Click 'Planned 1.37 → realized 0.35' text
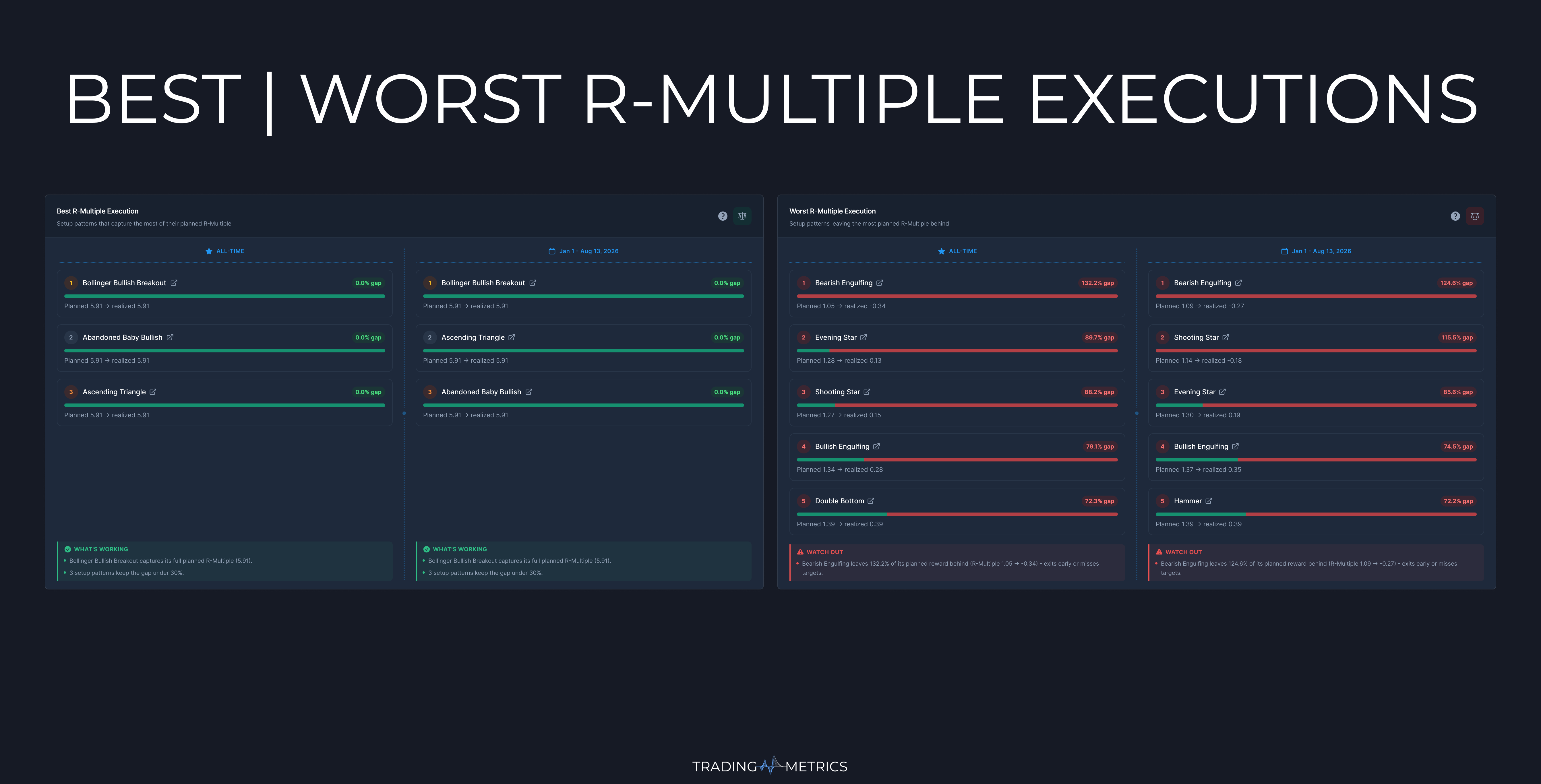 coord(1198,469)
